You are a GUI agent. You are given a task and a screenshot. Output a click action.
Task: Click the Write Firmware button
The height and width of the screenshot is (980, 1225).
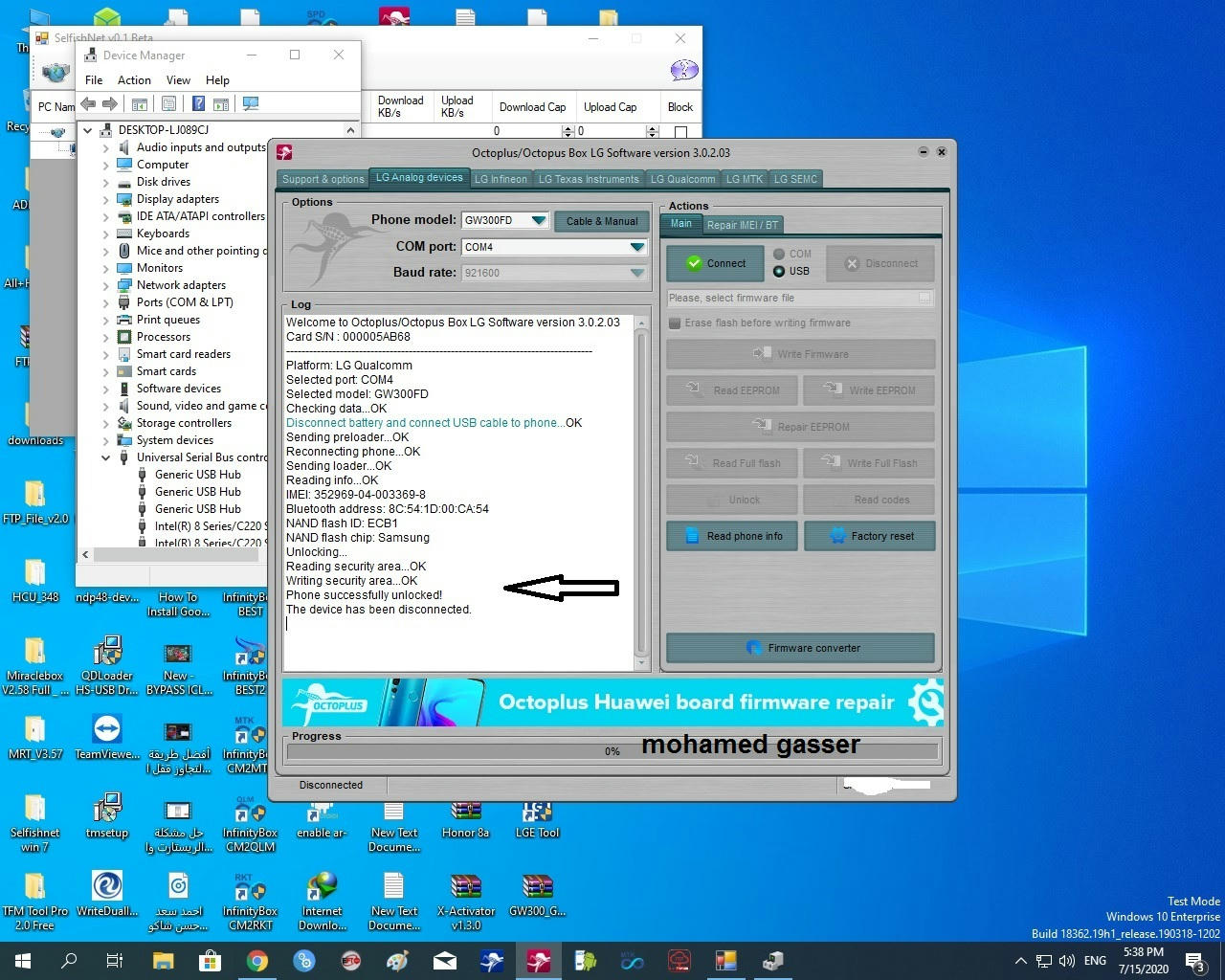point(800,354)
